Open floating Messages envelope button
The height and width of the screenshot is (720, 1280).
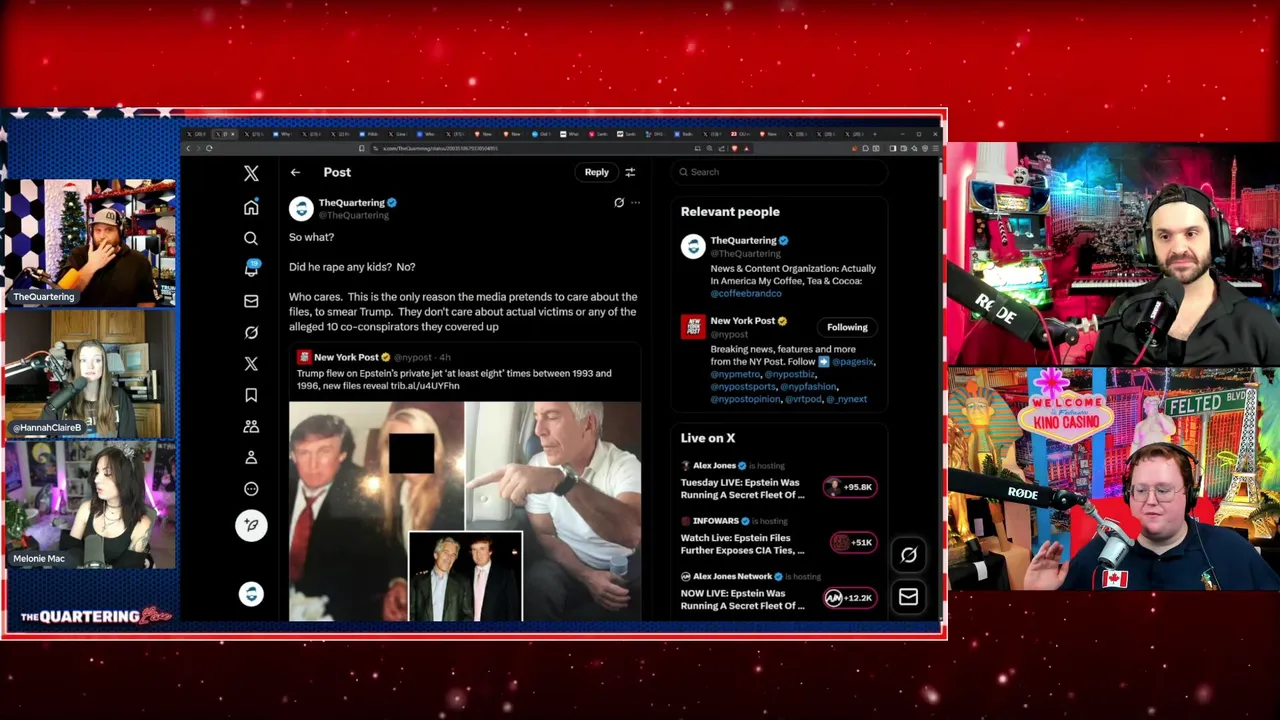pyautogui.click(x=908, y=597)
